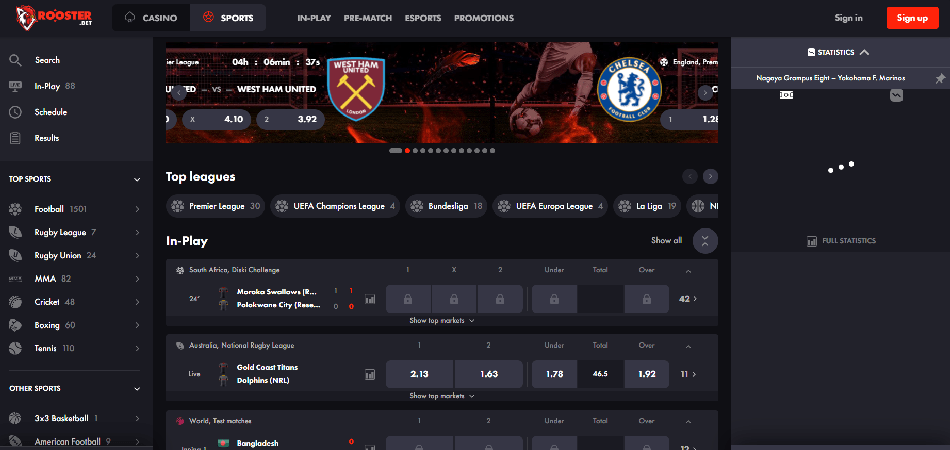The width and height of the screenshot is (950, 450).
Task: Pin the Nagoya Grampus Eight match statistics
Action: pyautogui.click(x=940, y=78)
